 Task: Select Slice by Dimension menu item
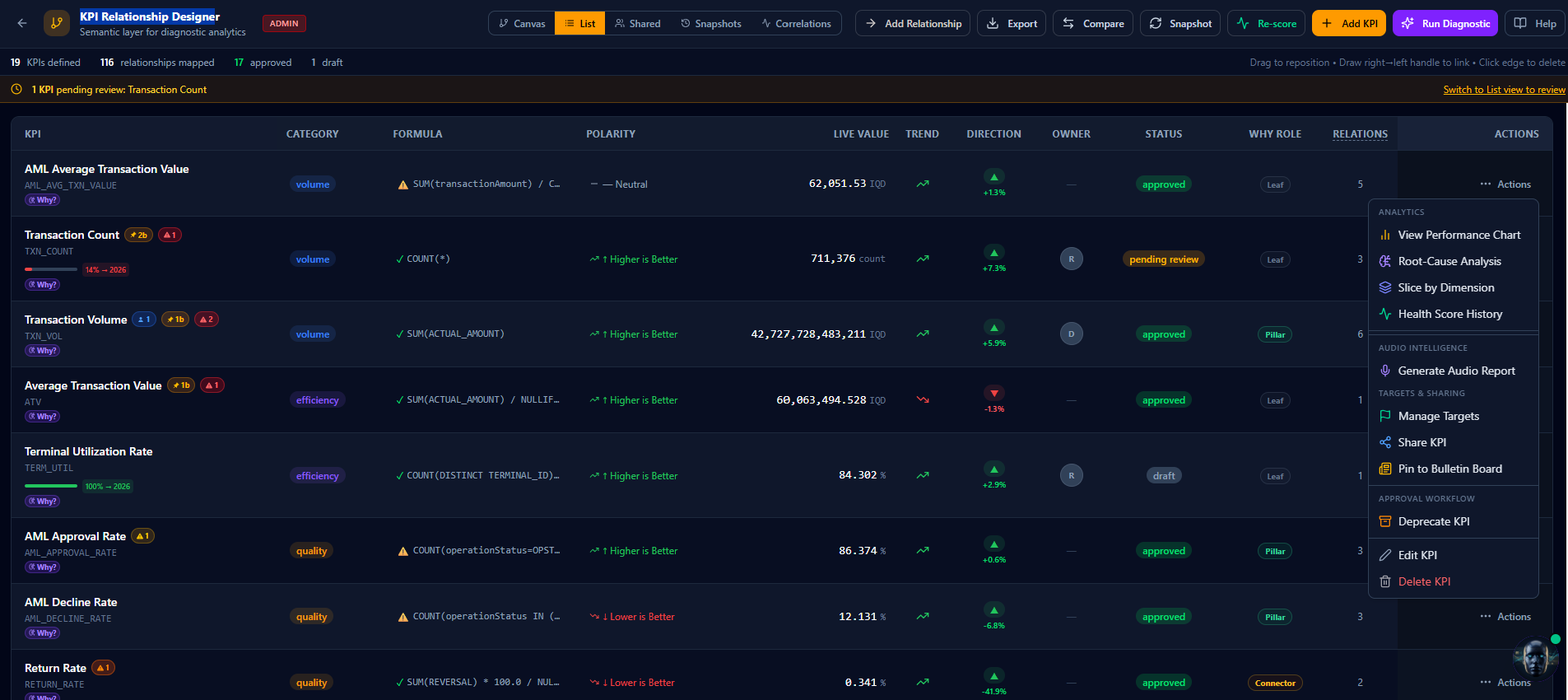1453,287
